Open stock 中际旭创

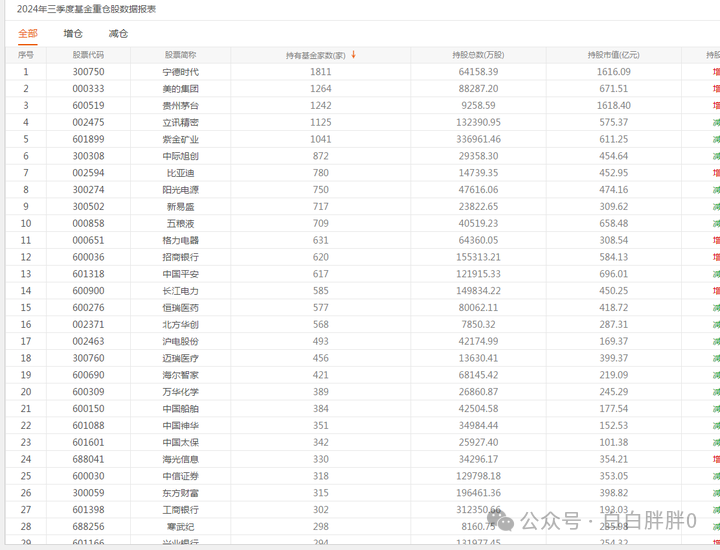pos(180,156)
